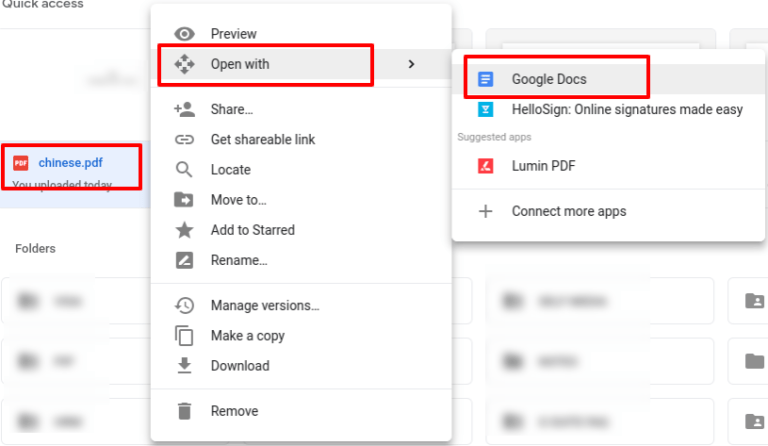The image size is (768, 446).
Task: Click the Locate magnifier icon
Action: click(184, 169)
